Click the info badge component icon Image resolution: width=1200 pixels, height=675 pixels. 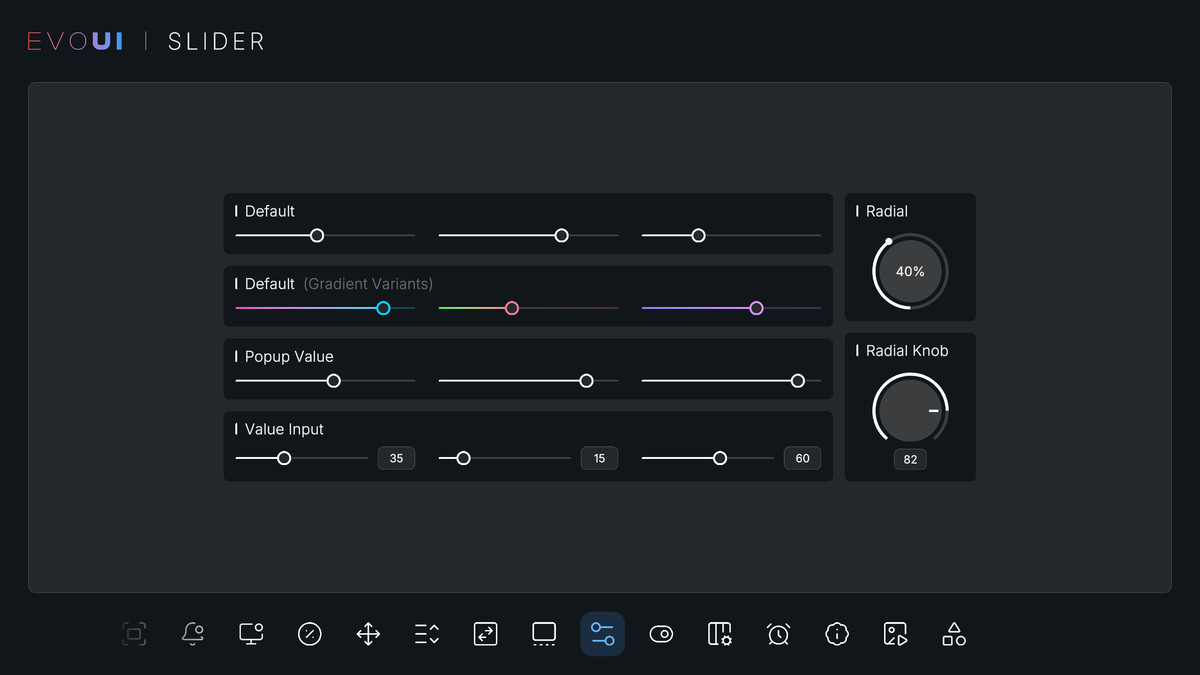[x=837, y=633]
